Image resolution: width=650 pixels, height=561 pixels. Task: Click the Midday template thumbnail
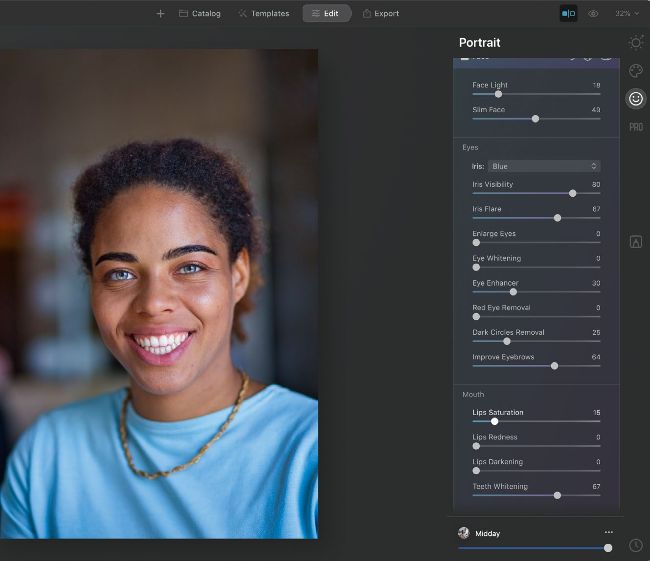[x=464, y=533]
